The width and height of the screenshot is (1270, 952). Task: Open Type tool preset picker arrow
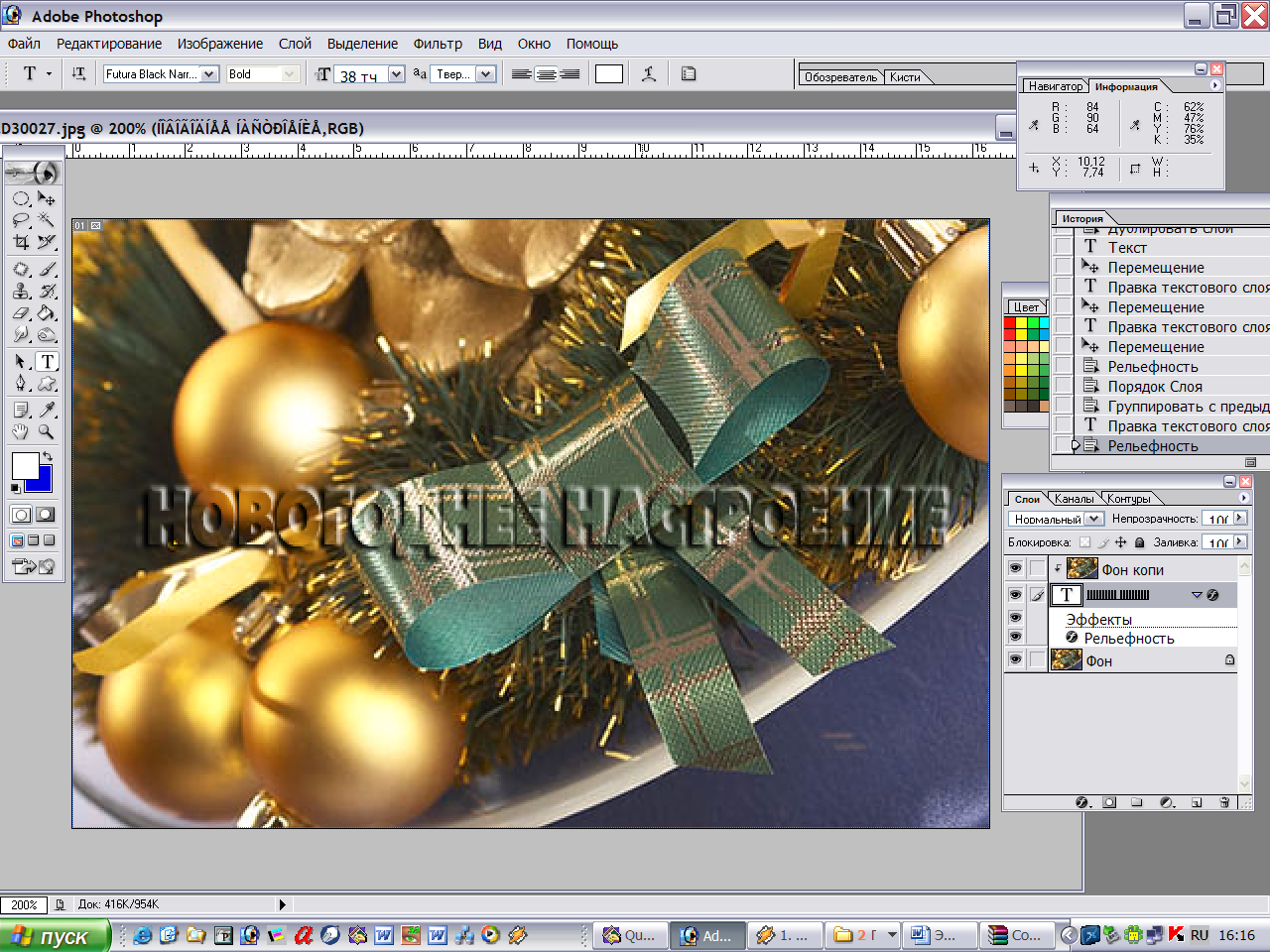(x=49, y=73)
